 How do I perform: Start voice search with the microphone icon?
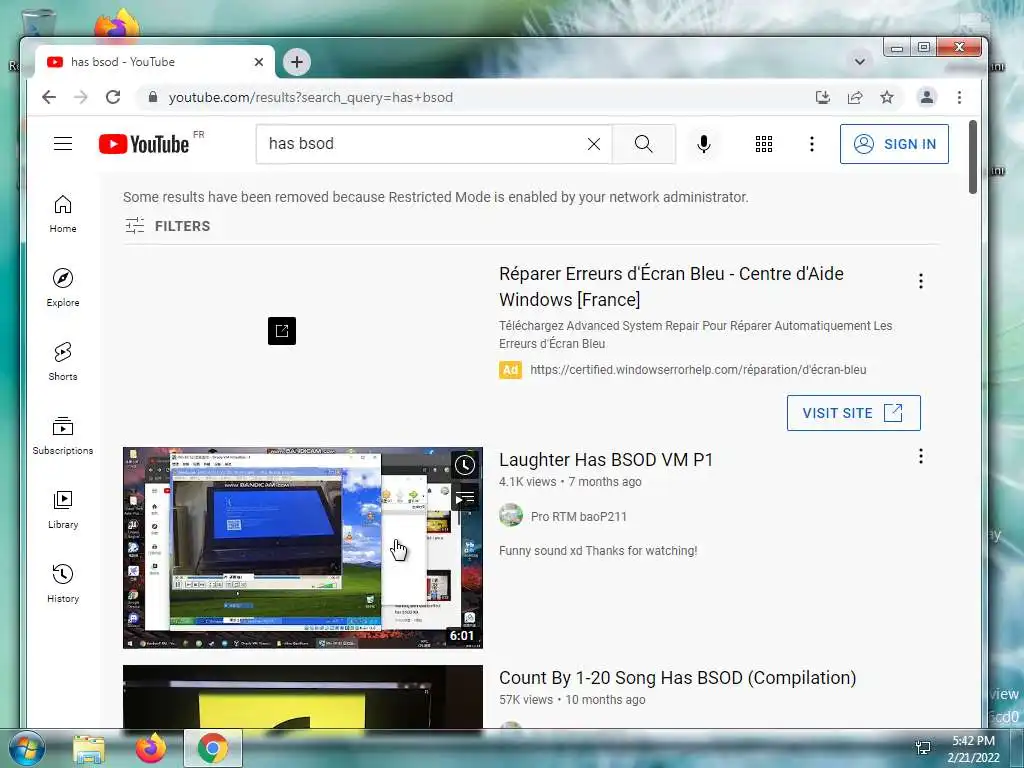tap(703, 144)
